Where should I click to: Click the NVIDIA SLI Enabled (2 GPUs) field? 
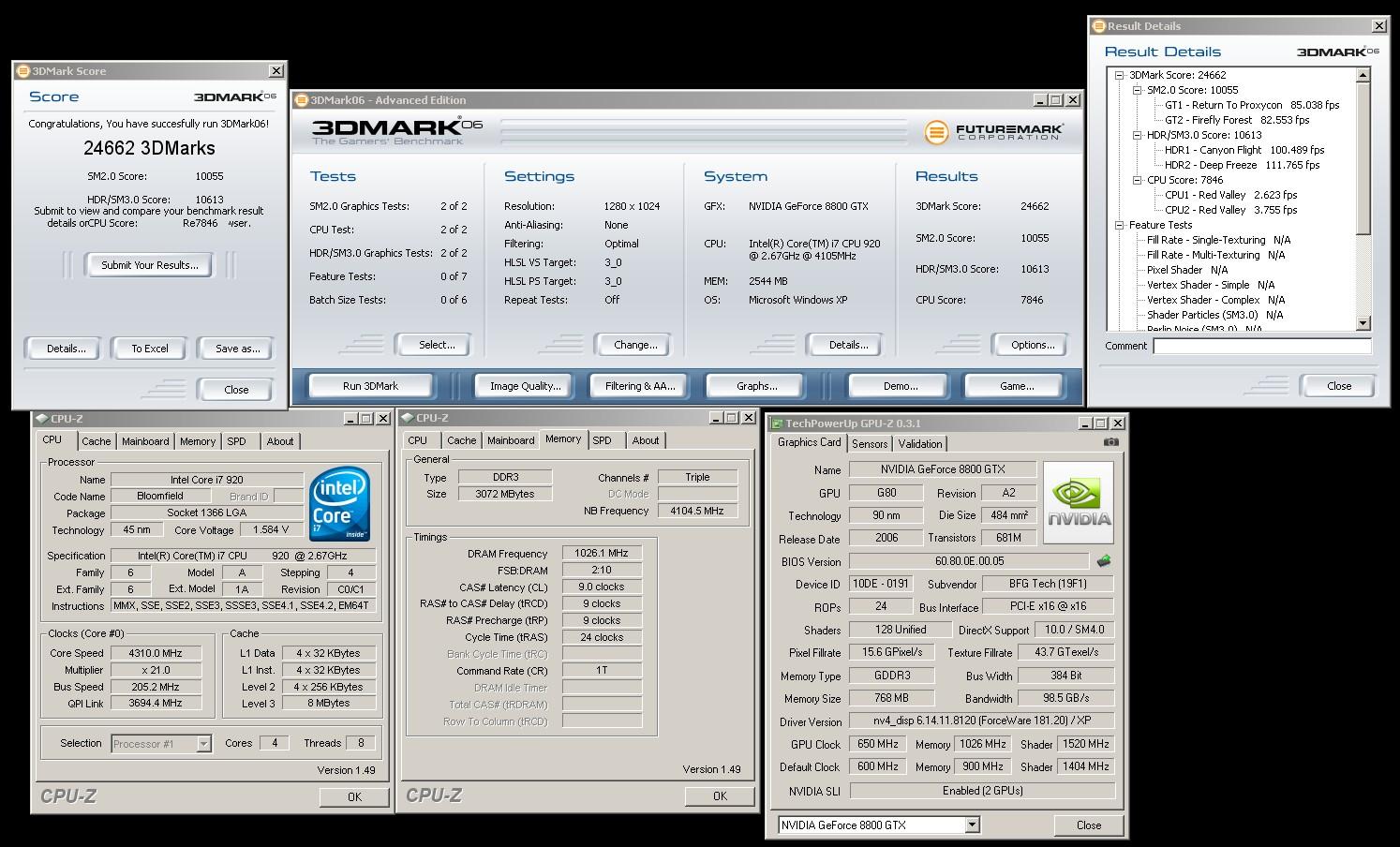982,791
